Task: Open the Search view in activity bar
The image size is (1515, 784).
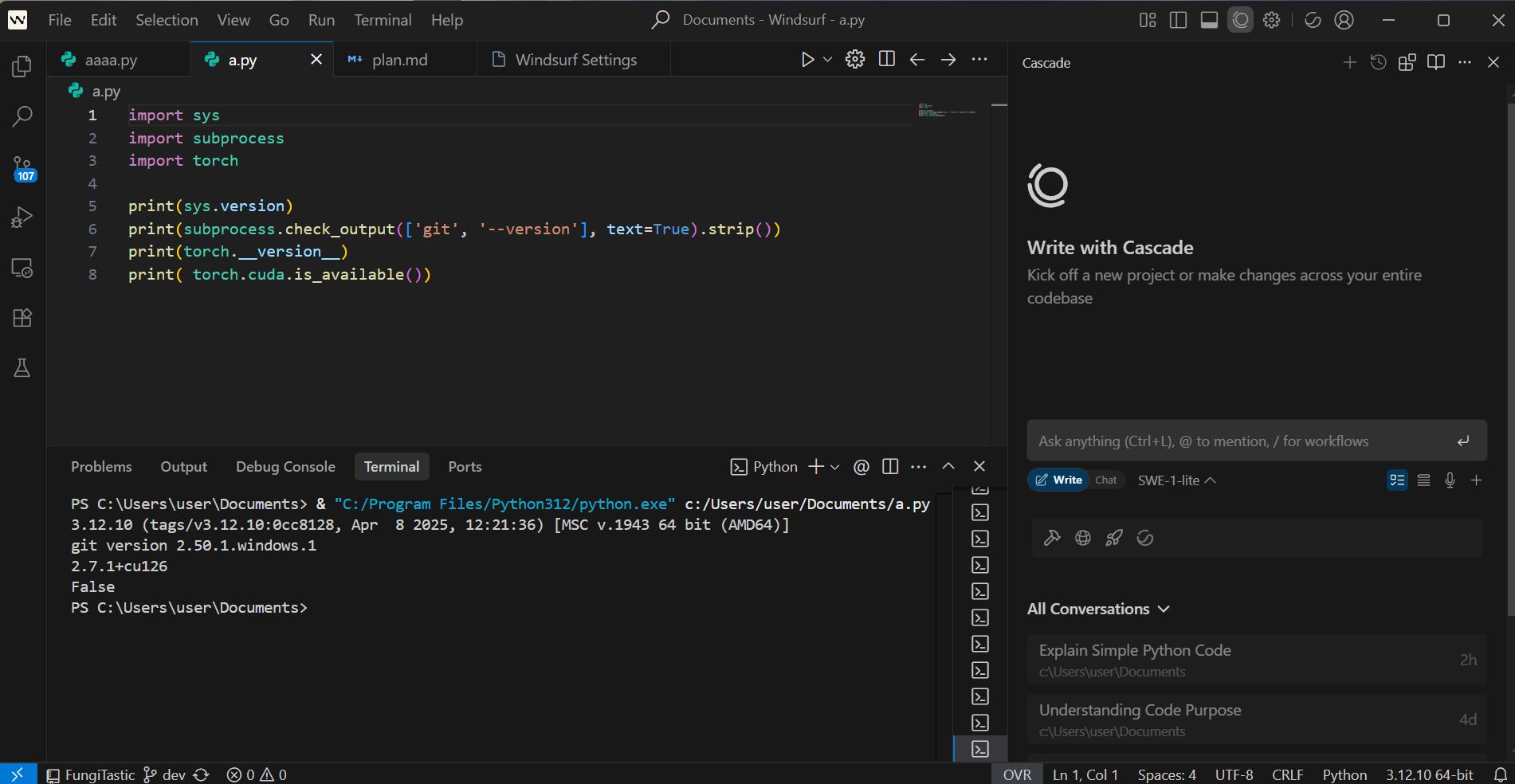Action: pyautogui.click(x=22, y=117)
